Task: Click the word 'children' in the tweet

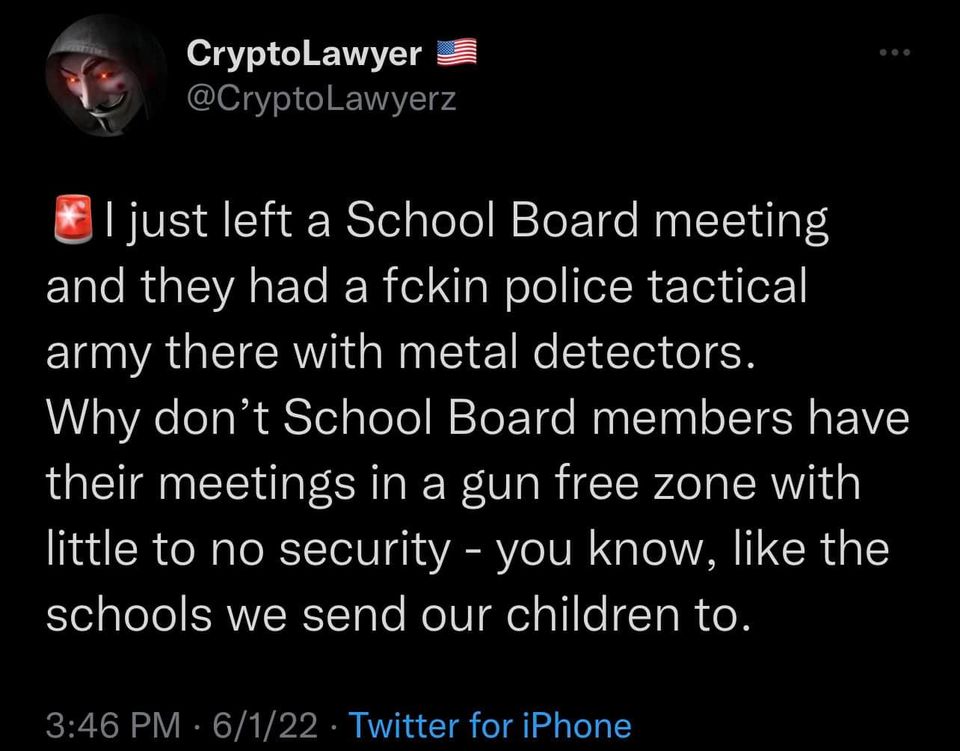Action: coord(618,615)
